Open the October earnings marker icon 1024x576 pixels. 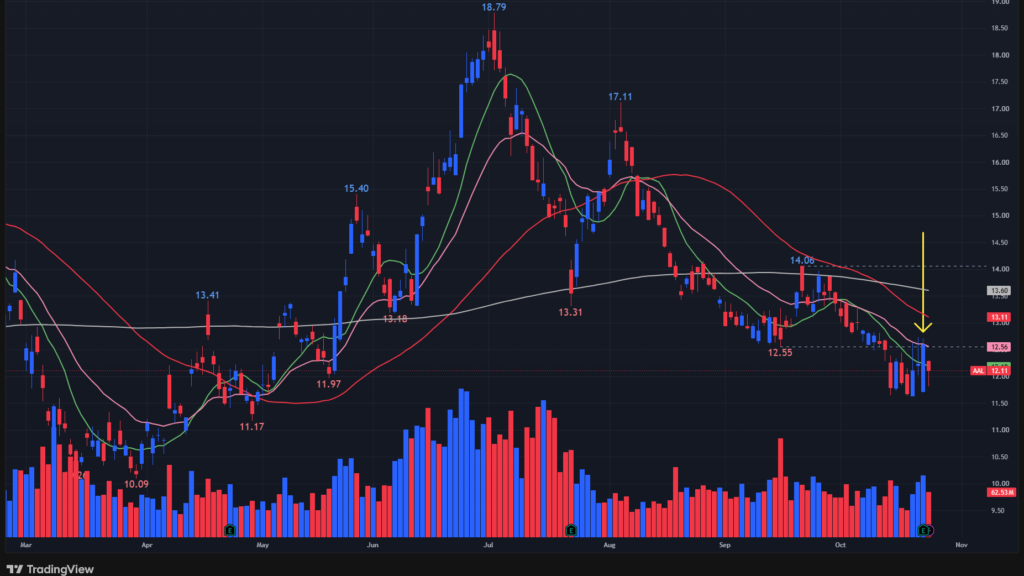[923, 530]
